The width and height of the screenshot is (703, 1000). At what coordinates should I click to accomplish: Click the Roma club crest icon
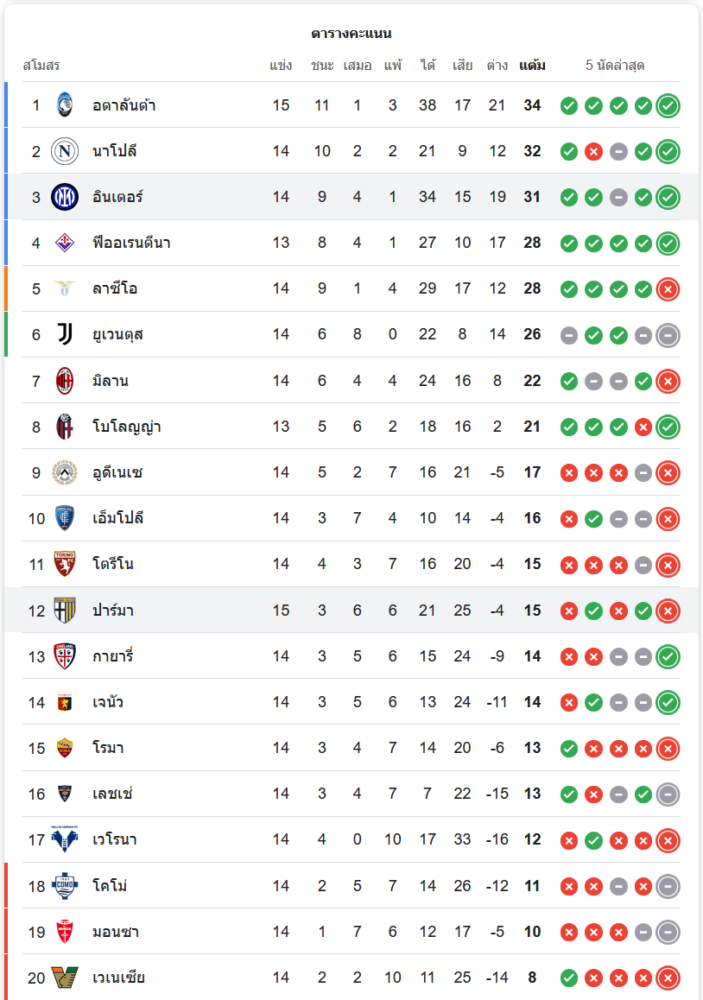coord(65,748)
